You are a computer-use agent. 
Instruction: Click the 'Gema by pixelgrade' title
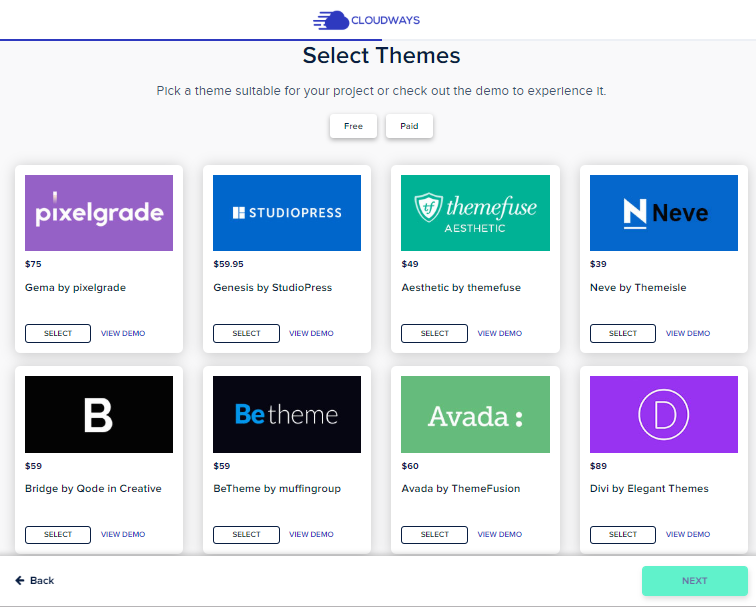[x=75, y=288]
